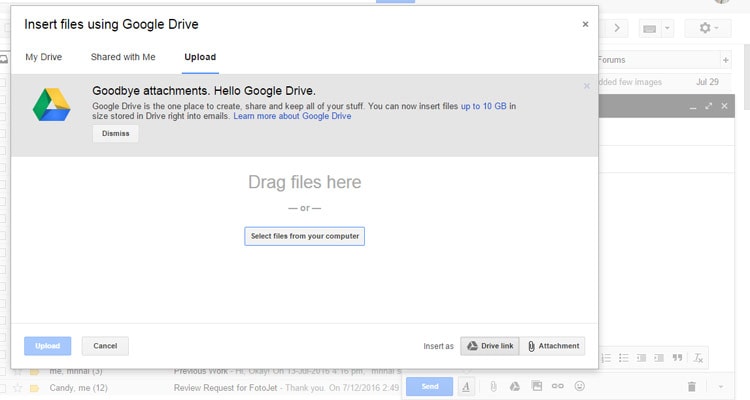Apply quote formatting using the quotation marks icon

[x=677, y=358]
